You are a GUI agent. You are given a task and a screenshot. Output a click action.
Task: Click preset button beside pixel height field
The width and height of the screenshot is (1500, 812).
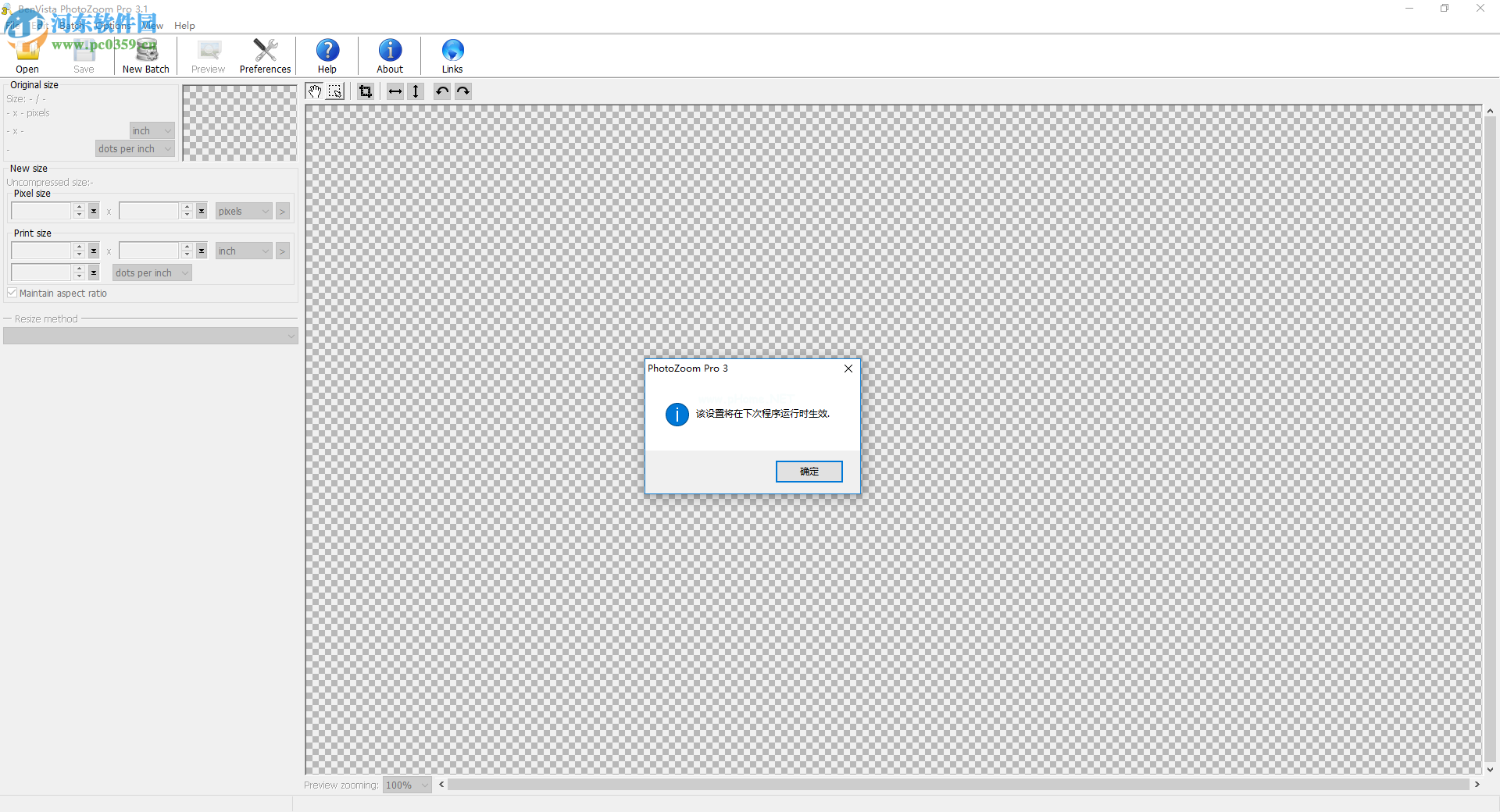202,211
